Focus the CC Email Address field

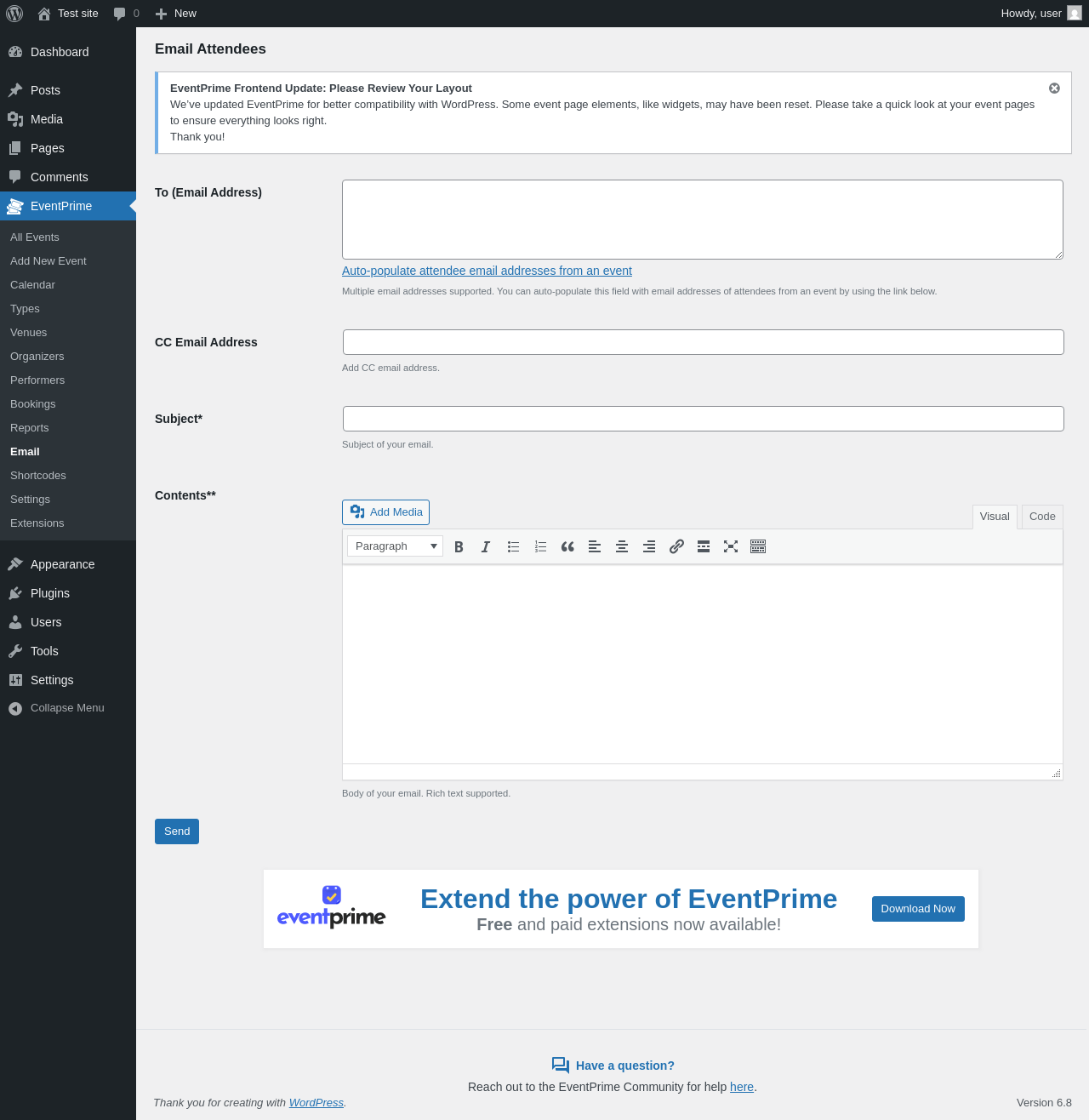click(704, 342)
